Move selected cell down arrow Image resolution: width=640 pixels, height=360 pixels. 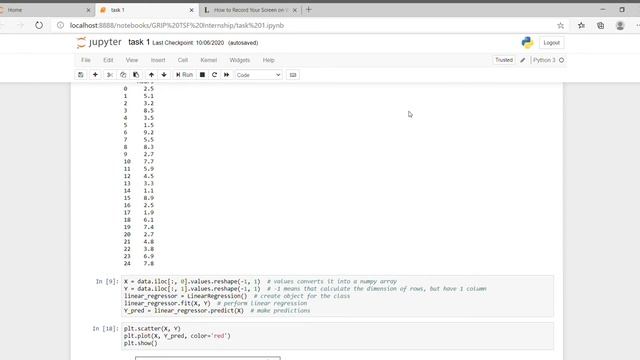point(164,75)
